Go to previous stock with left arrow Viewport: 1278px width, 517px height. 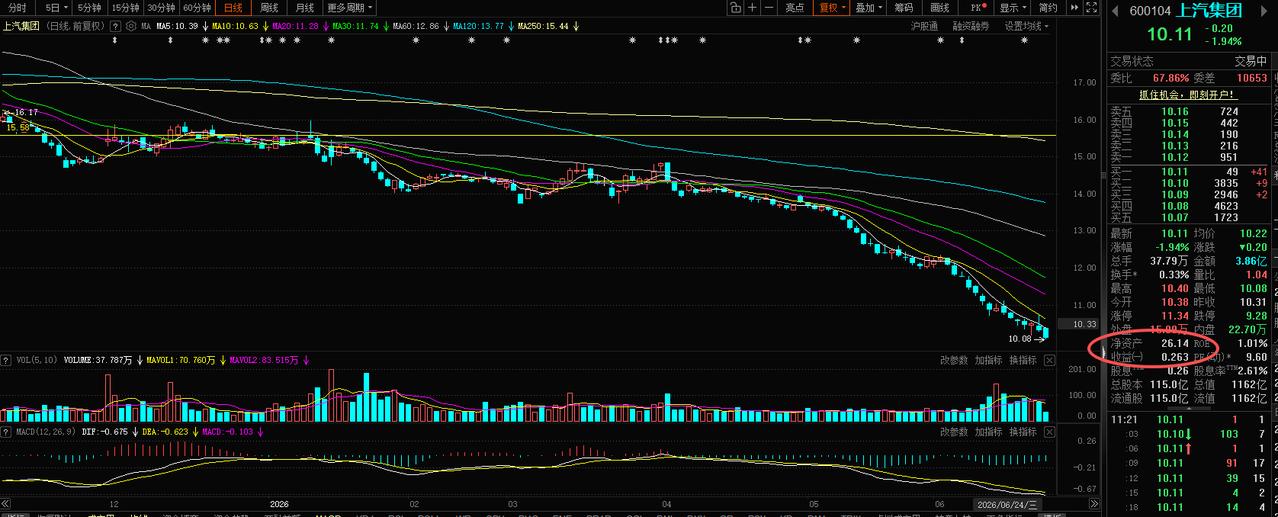[x=1116, y=11]
